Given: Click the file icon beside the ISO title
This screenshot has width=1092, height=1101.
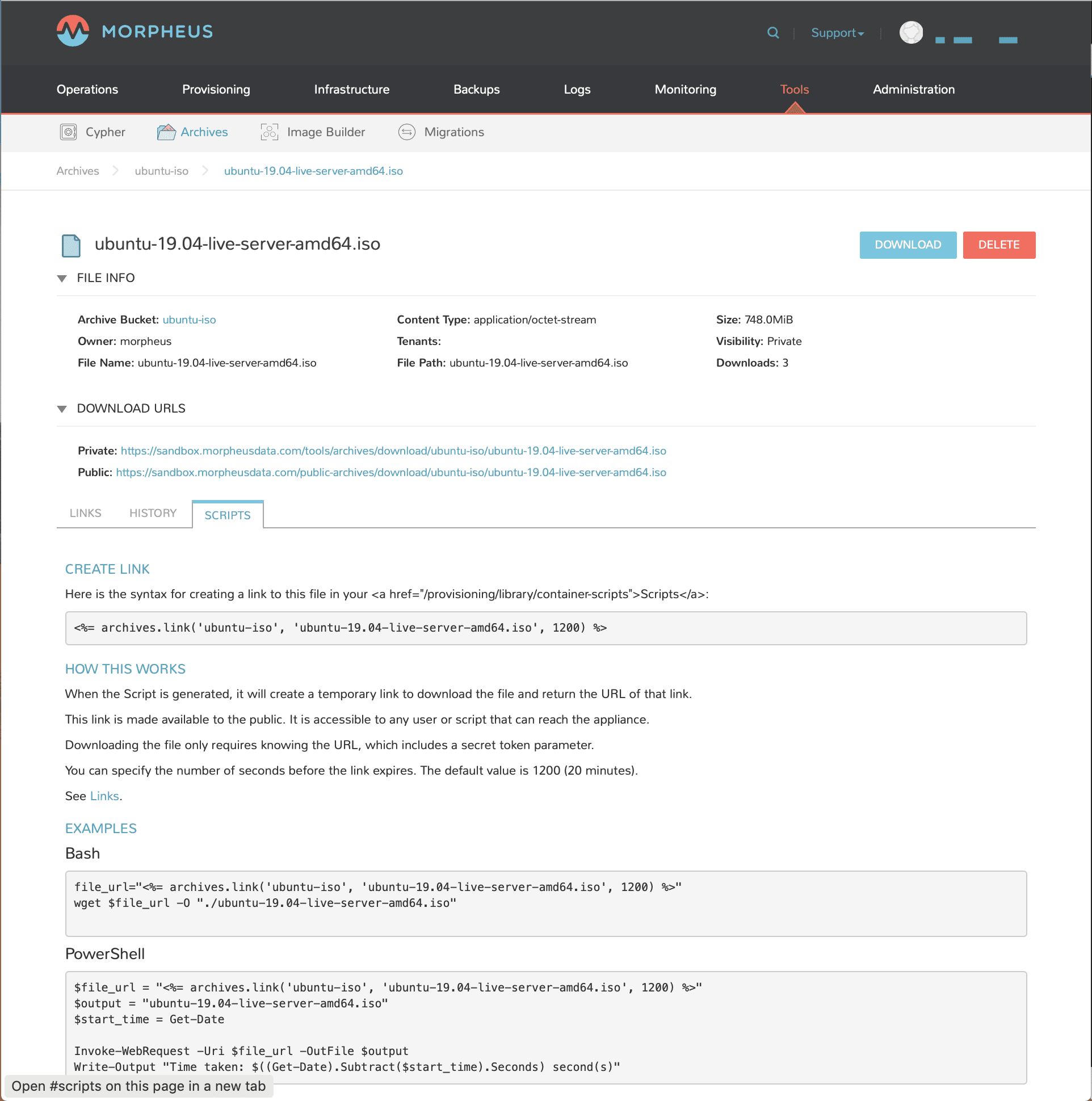Looking at the screenshot, I should pos(72,246).
